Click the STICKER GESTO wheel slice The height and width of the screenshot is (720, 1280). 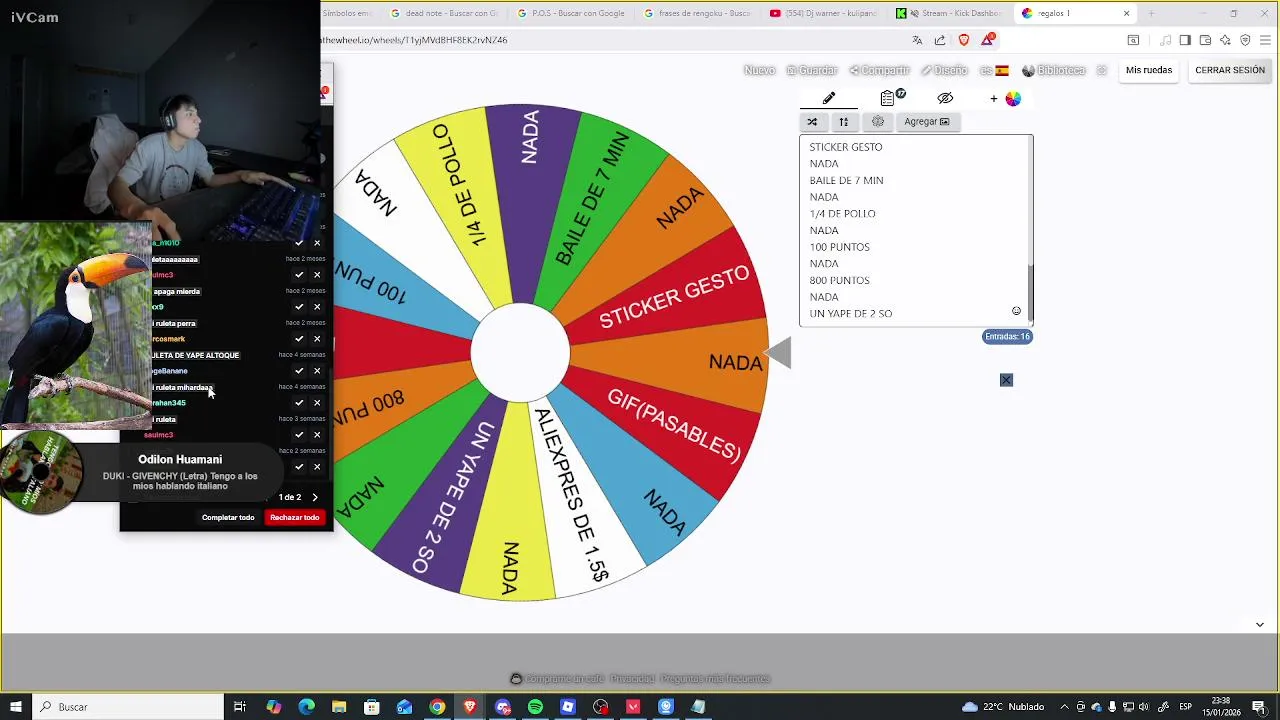tap(674, 296)
